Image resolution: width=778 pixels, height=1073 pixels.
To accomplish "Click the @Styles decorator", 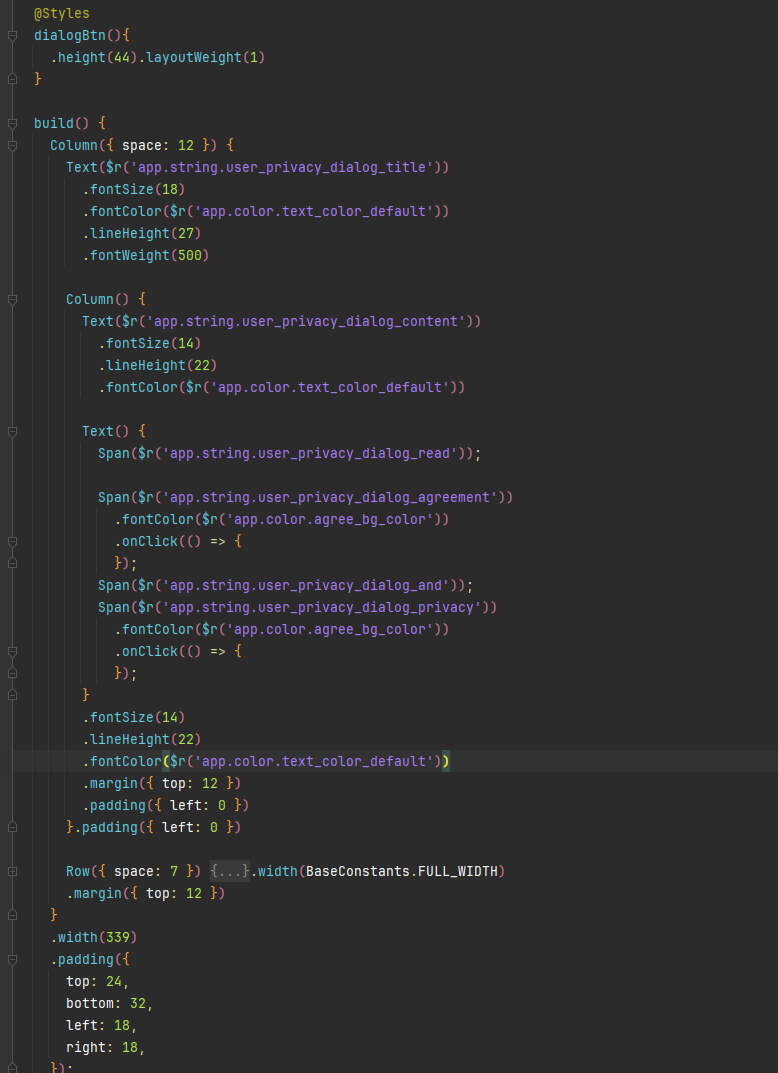I will tap(62, 14).
